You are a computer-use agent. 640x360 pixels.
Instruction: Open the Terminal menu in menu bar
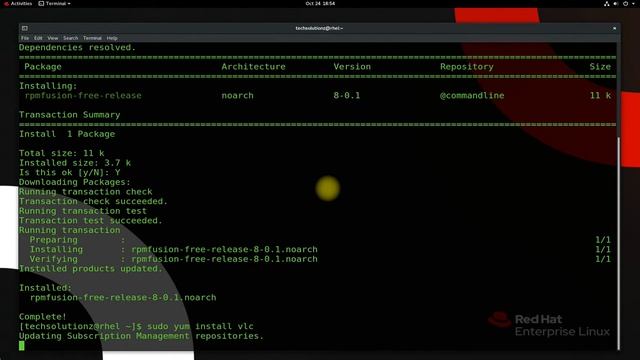point(92,38)
